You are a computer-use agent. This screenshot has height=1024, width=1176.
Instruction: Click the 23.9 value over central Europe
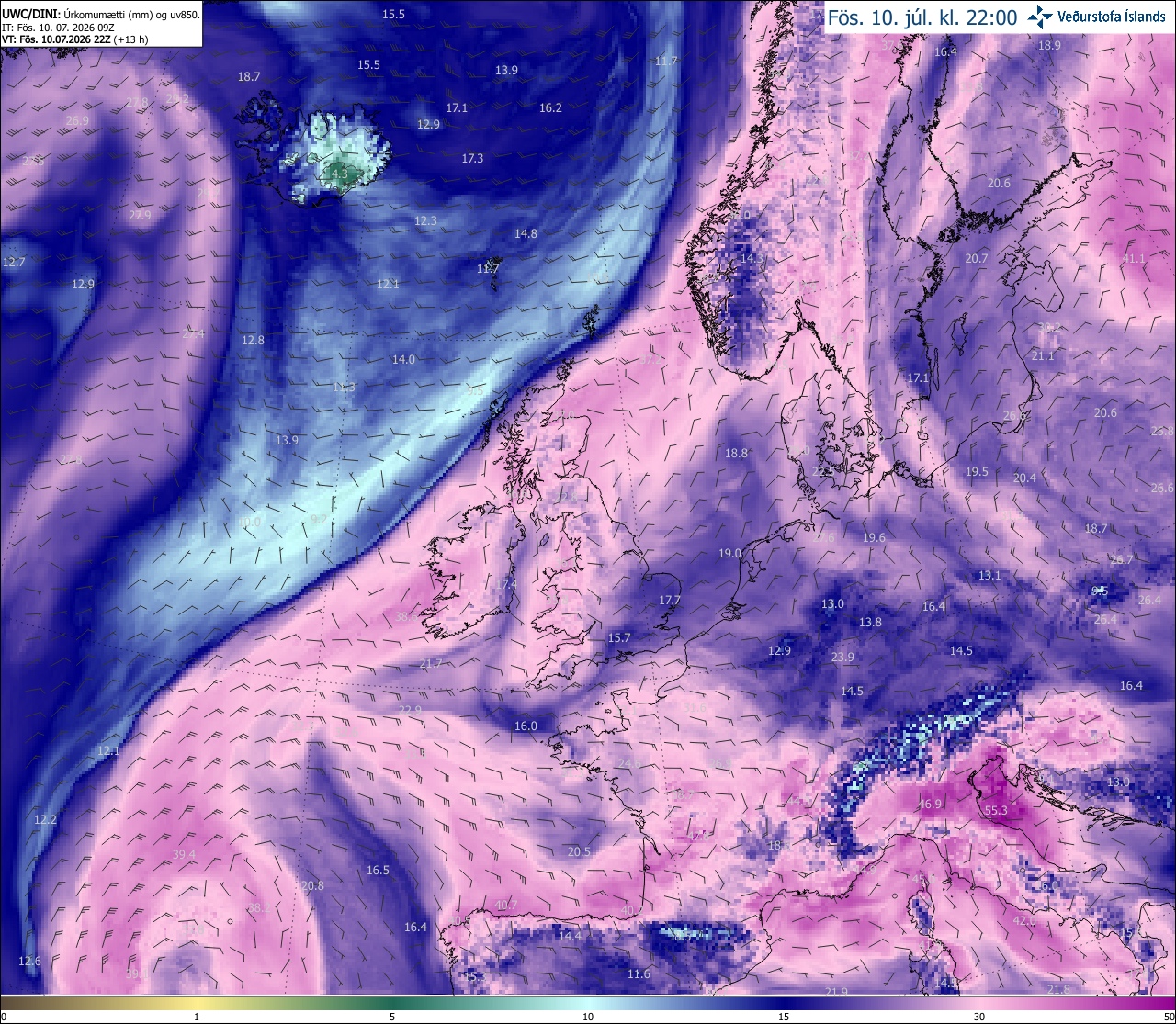[x=842, y=657]
